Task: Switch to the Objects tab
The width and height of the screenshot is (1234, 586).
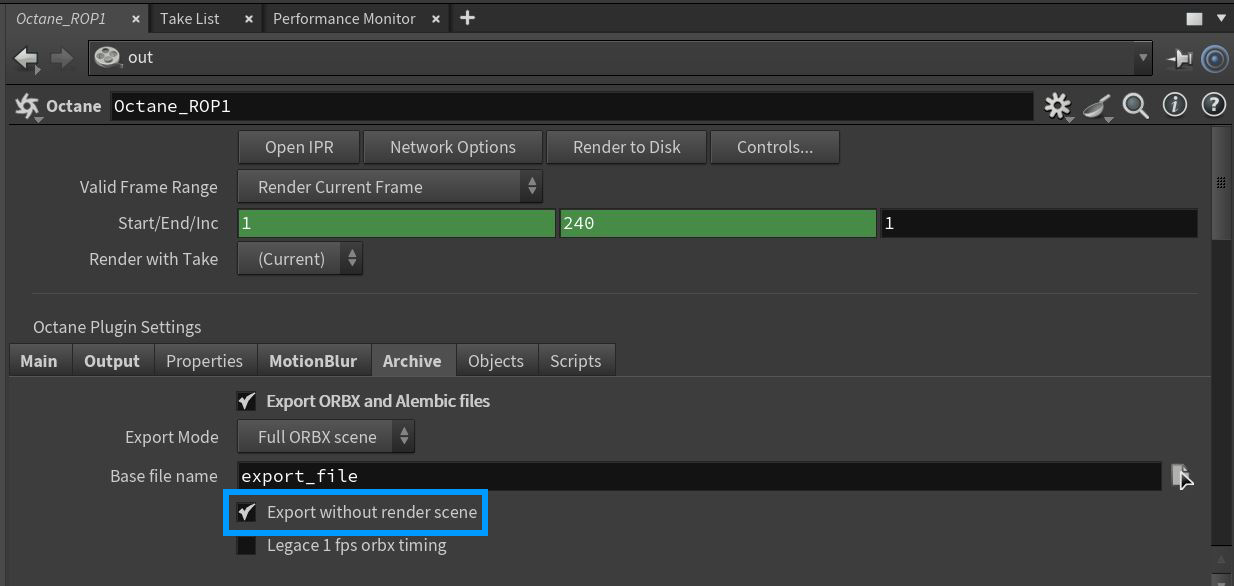Action: tap(496, 360)
